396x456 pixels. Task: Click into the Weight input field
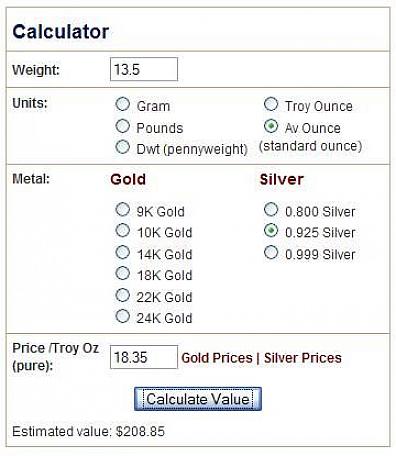tap(144, 69)
